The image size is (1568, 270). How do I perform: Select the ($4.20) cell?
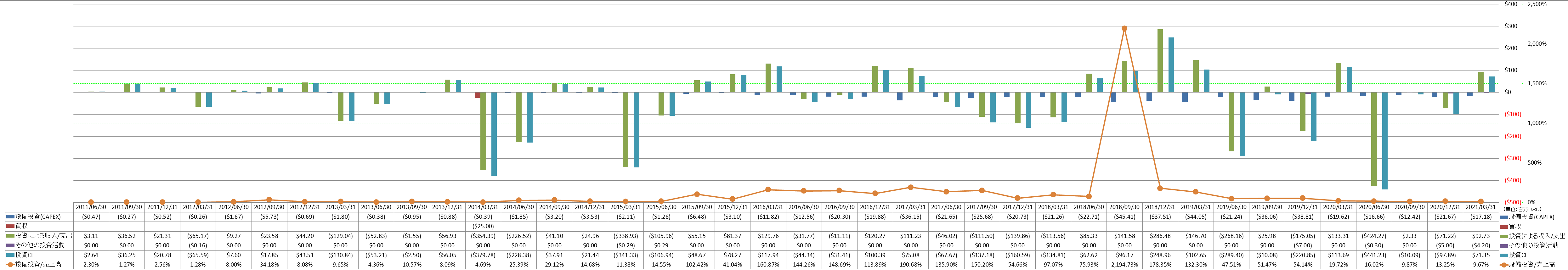1481,246
